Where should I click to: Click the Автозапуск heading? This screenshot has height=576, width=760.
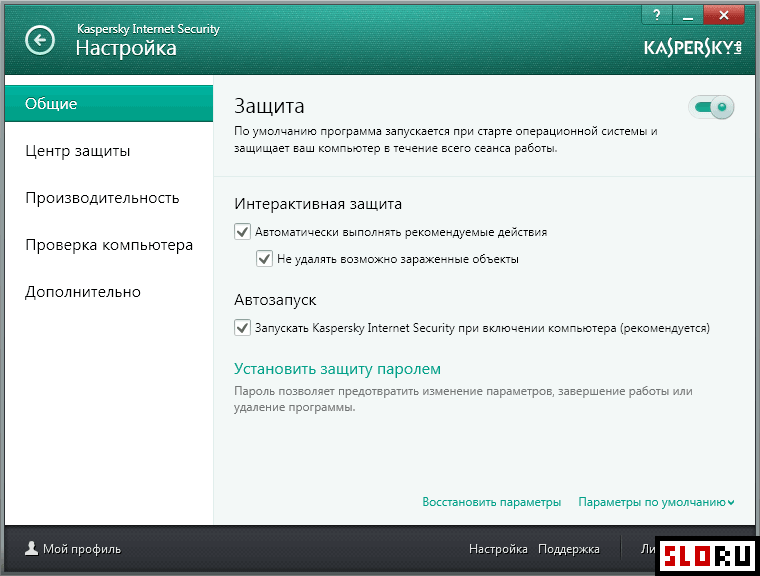(x=275, y=300)
